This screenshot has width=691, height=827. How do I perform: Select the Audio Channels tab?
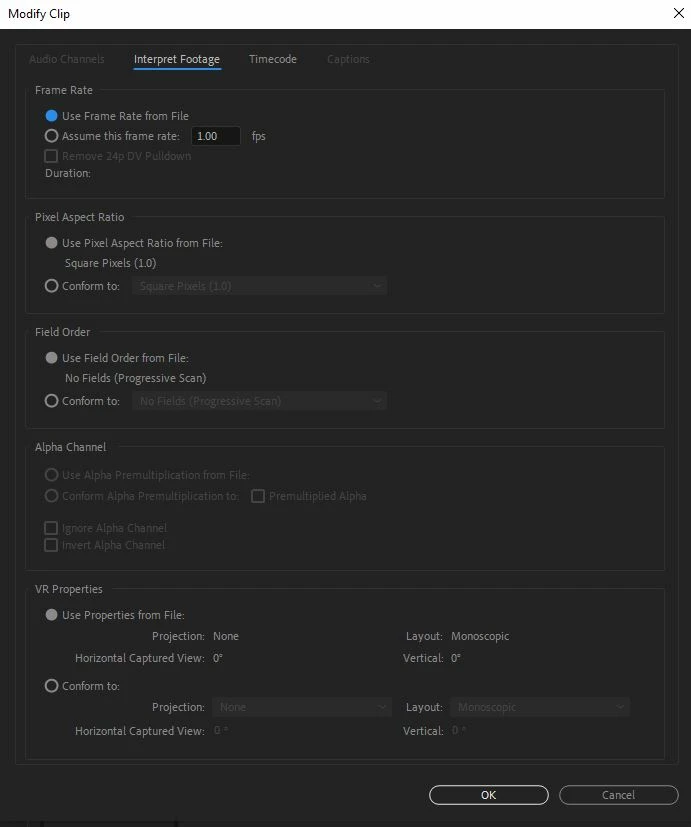(x=67, y=59)
